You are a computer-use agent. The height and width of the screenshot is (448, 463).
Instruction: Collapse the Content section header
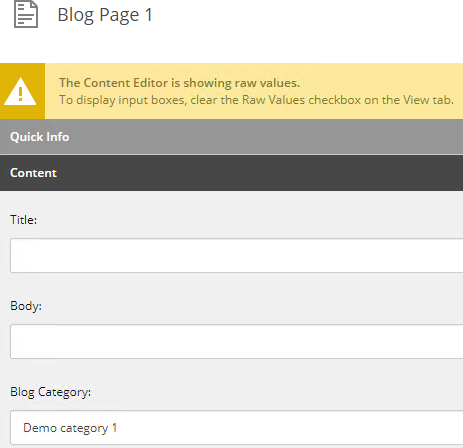[x=231, y=173]
